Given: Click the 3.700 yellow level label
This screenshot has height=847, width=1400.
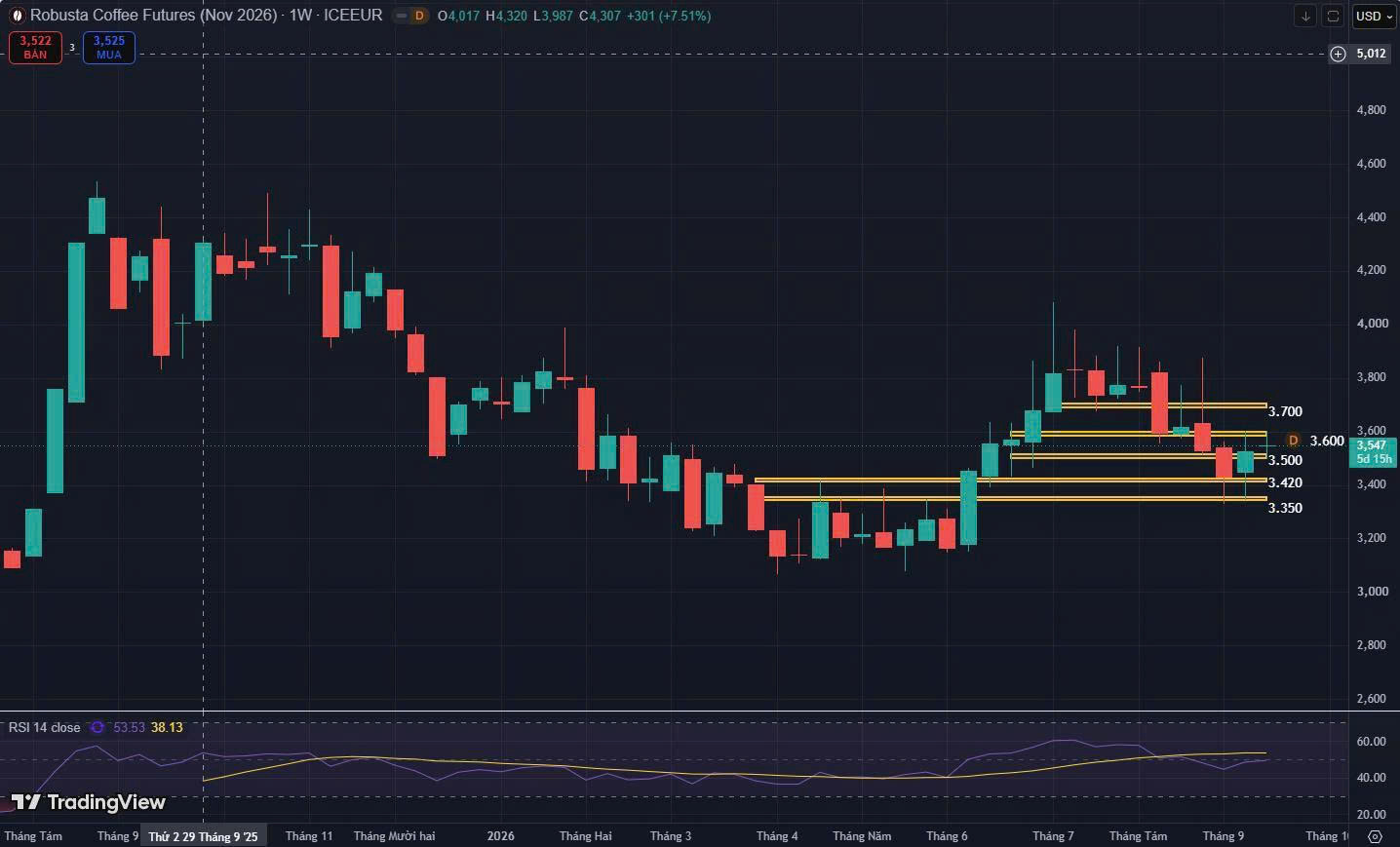Looking at the screenshot, I should (x=1285, y=411).
